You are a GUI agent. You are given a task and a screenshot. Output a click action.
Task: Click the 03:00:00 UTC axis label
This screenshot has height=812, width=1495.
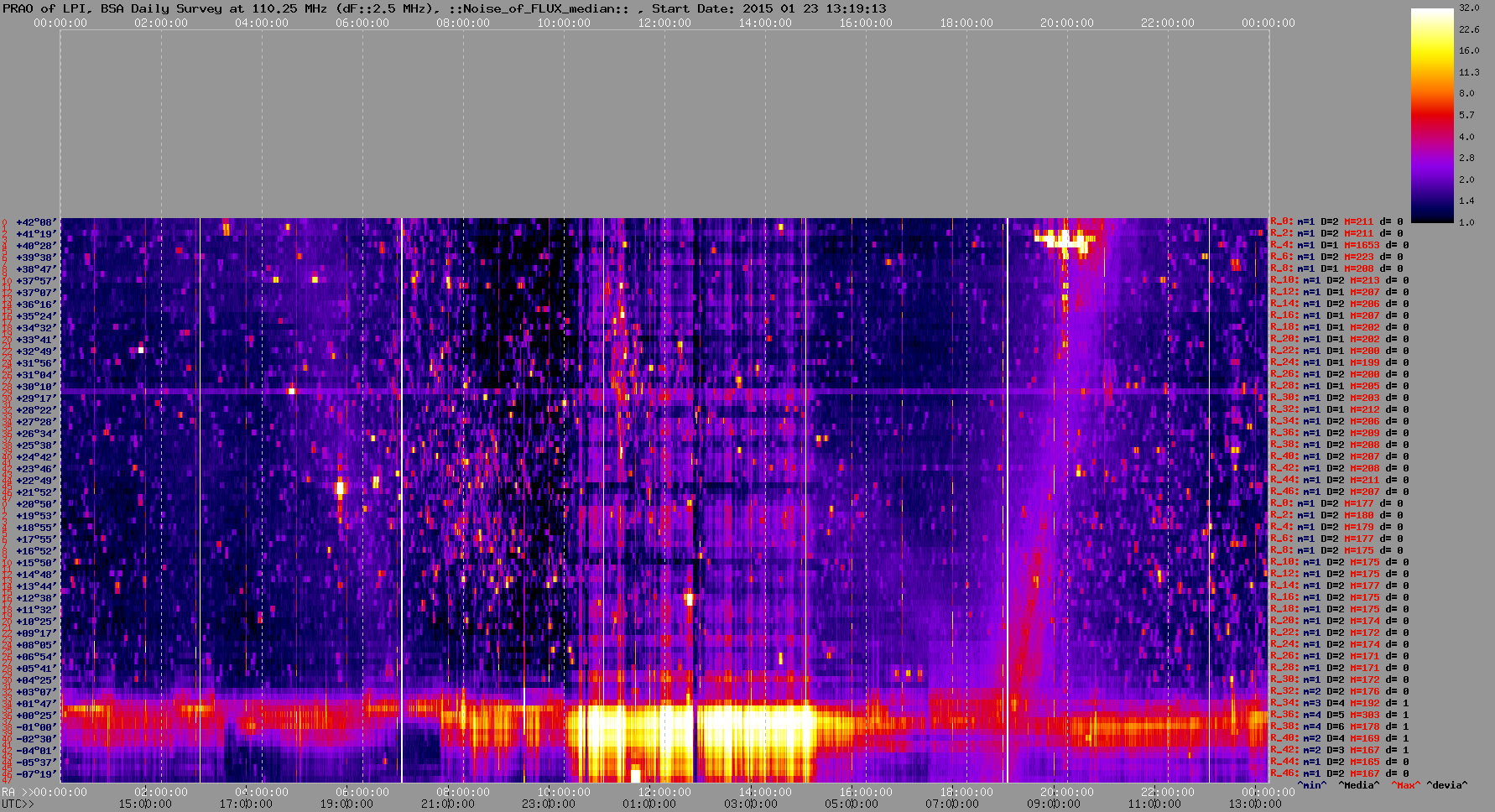click(750, 804)
